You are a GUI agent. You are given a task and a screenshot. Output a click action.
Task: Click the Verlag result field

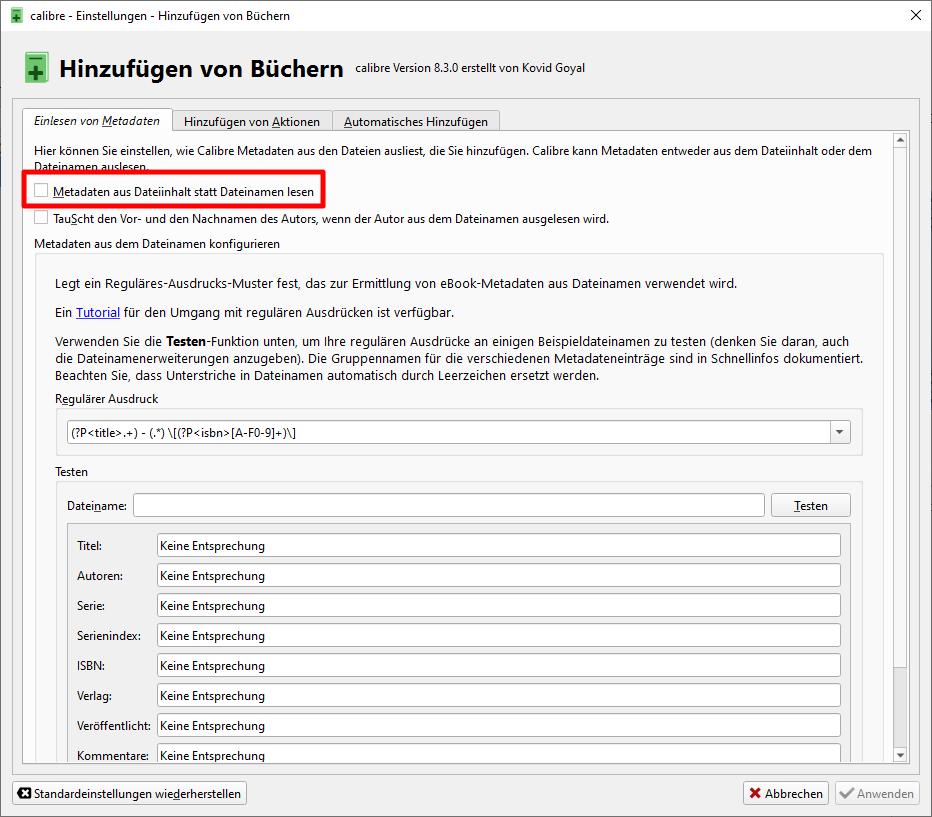click(499, 695)
